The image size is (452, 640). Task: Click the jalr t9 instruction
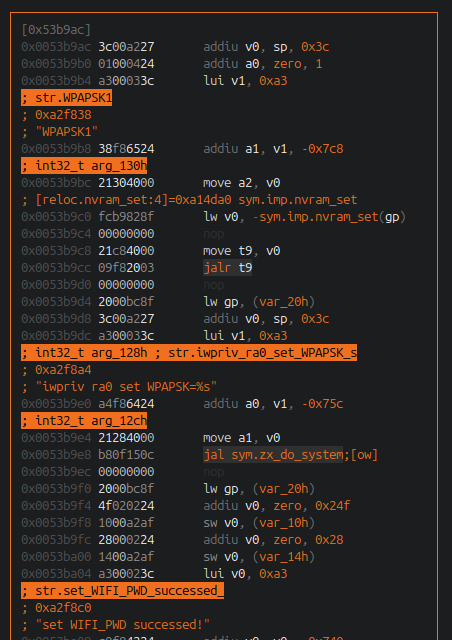(x=227, y=268)
